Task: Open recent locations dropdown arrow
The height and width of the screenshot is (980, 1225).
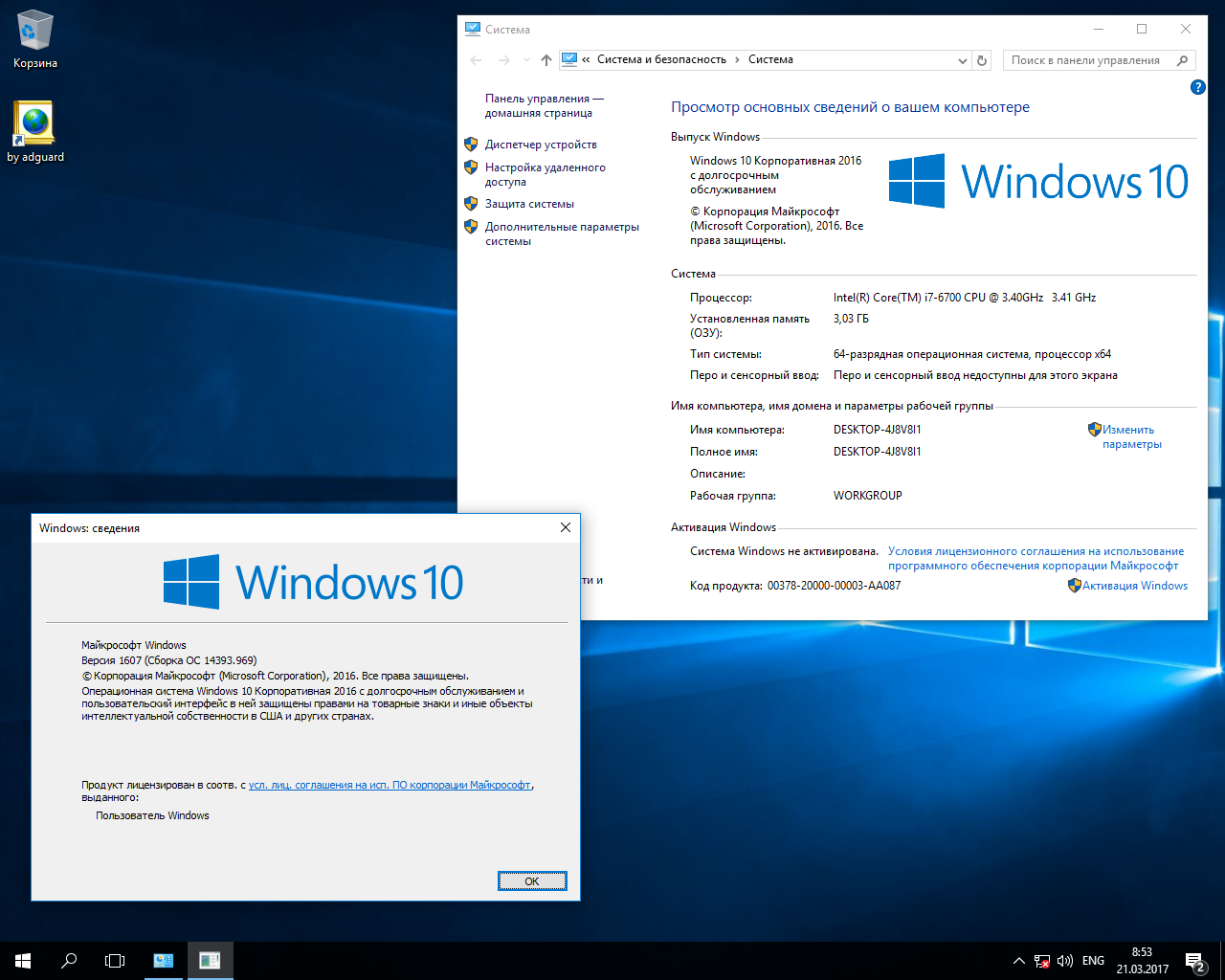Action: click(x=526, y=60)
